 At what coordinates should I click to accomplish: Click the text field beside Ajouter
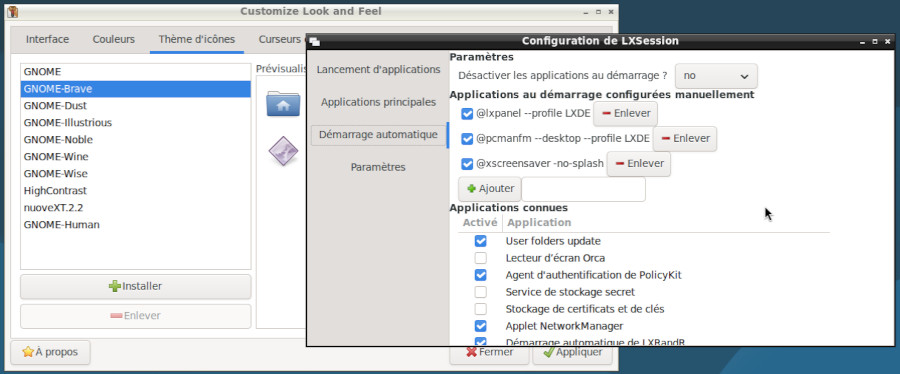click(x=583, y=189)
